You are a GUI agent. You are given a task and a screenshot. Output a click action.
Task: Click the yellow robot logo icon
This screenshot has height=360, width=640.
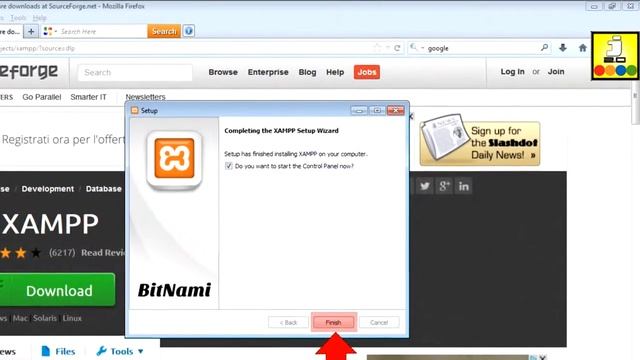[x=615, y=56]
